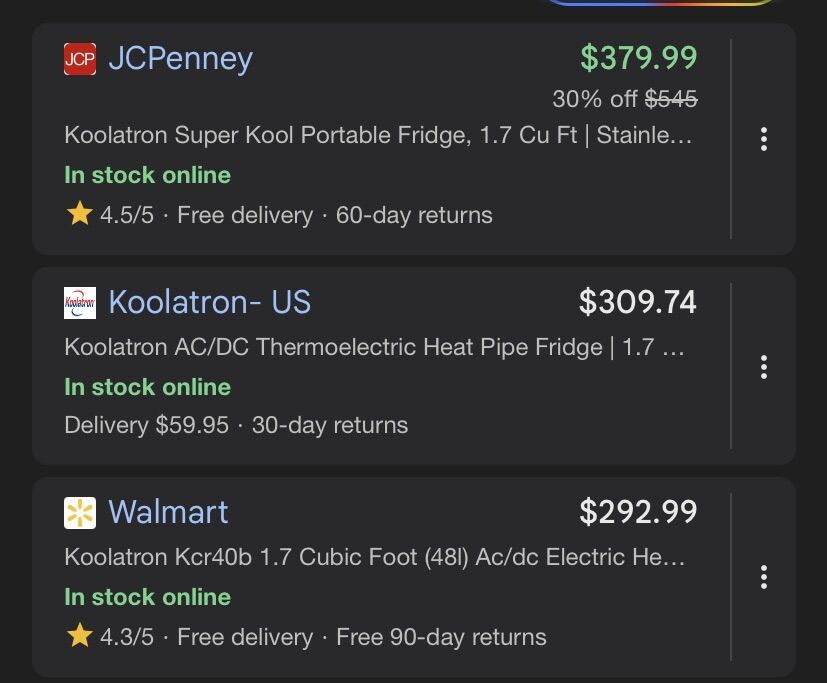Click the $379.99 sale price
Screen dimensions: 827x683
(x=638, y=58)
